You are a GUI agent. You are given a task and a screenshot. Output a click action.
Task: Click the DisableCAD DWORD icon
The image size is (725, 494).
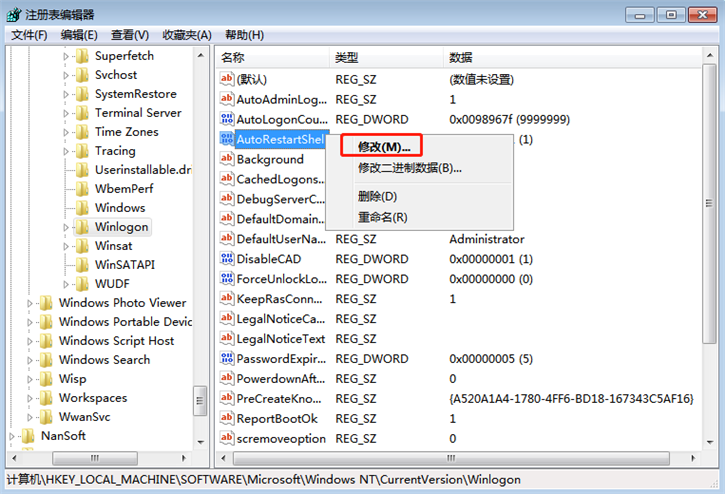point(226,259)
